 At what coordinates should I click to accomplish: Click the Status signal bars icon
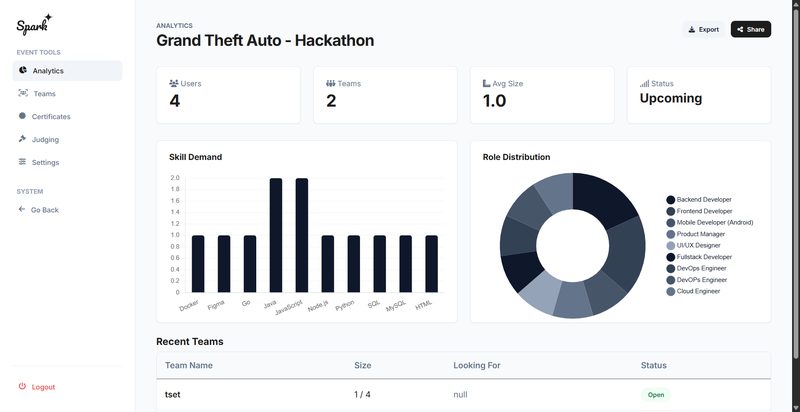coord(645,84)
